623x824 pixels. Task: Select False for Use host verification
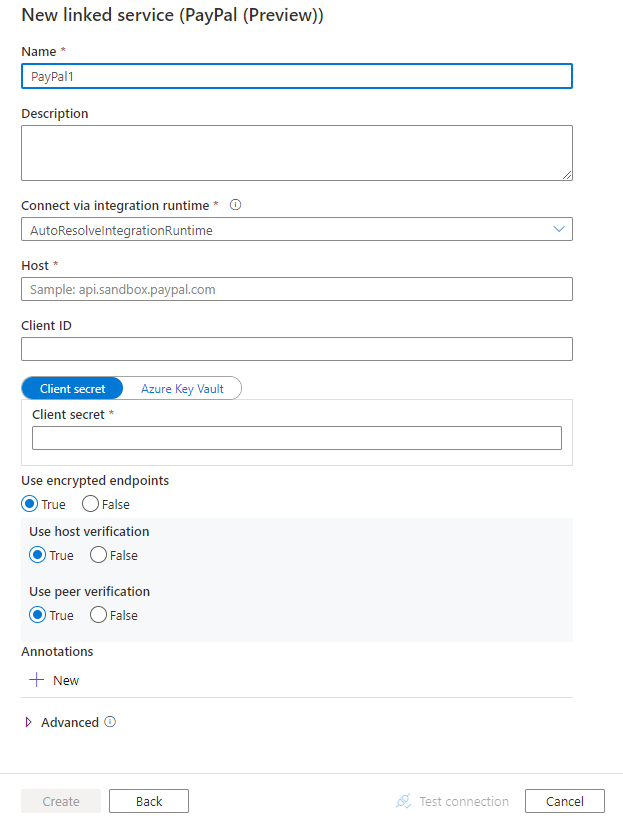tap(97, 555)
